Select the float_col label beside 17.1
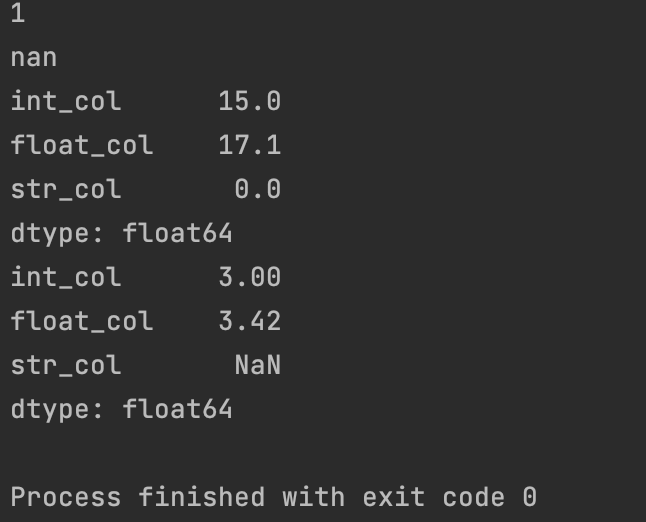This screenshot has width=646, height=522. [x=82, y=145]
